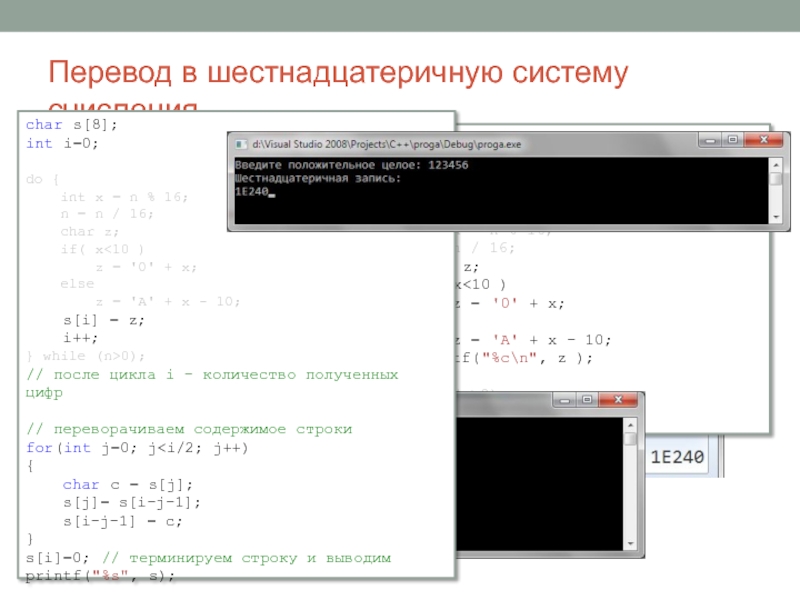Click the console output 1E240
800x600 pixels.
coord(252,191)
